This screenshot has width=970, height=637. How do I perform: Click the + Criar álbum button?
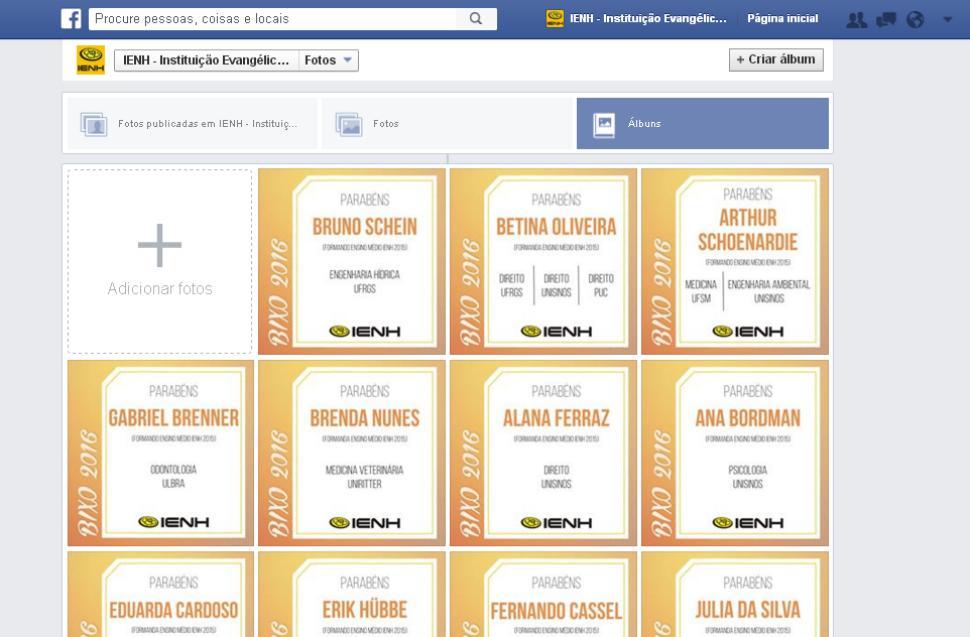click(776, 60)
